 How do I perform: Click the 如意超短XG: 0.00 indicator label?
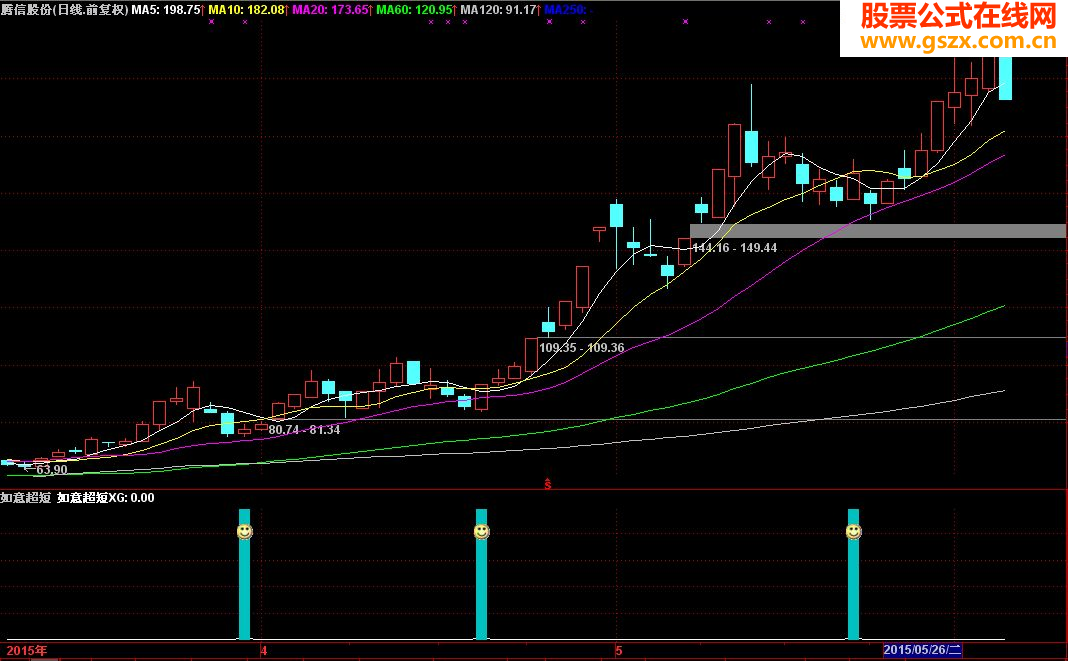(106, 497)
